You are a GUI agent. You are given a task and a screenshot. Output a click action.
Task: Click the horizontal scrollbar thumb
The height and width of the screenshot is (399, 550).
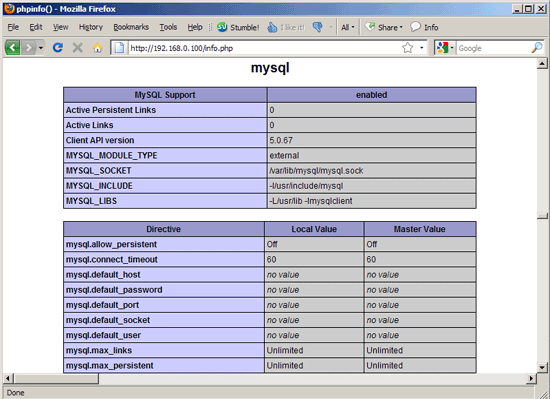pos(56,378)
